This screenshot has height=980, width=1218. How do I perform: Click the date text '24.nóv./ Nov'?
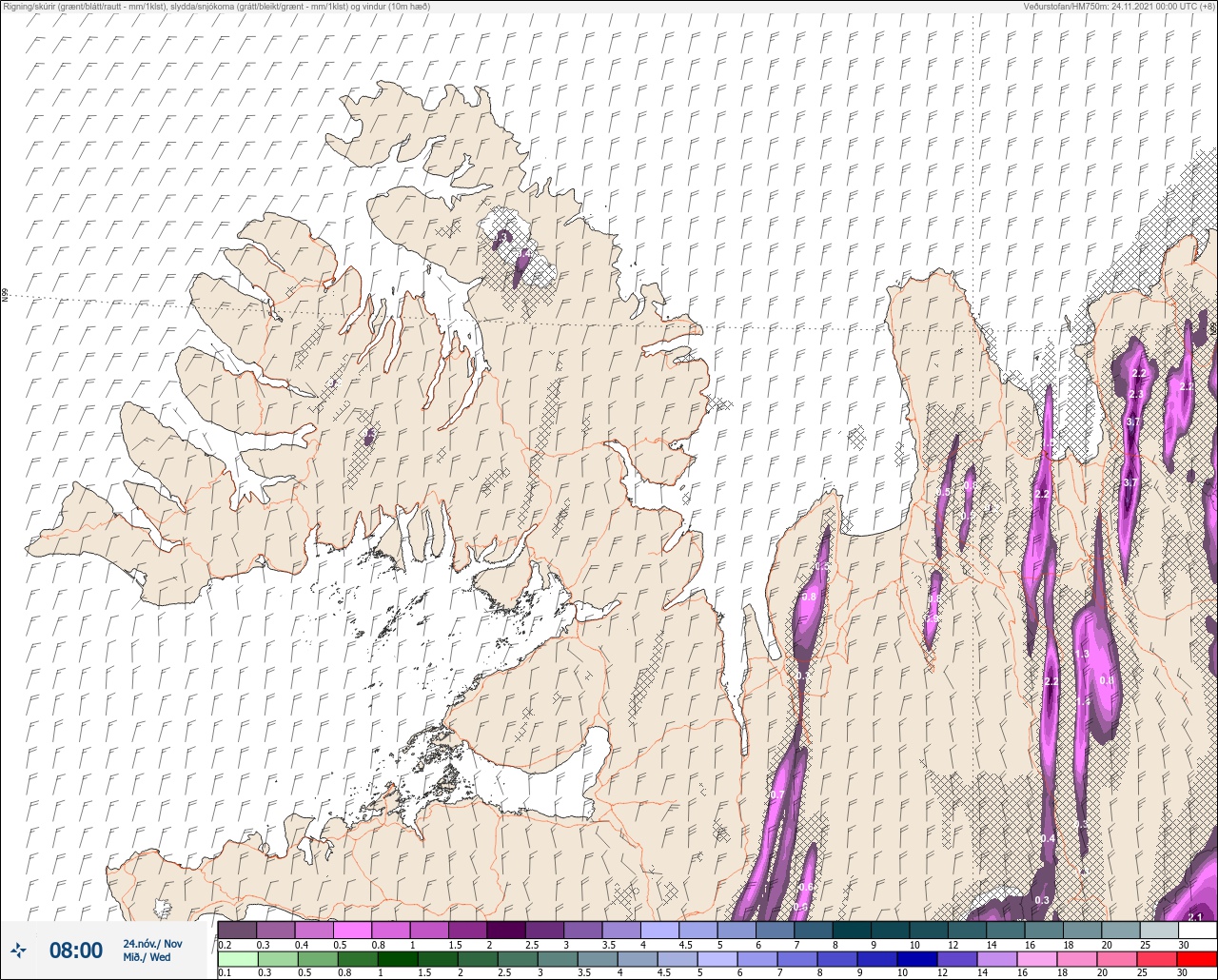coord(152,944)
